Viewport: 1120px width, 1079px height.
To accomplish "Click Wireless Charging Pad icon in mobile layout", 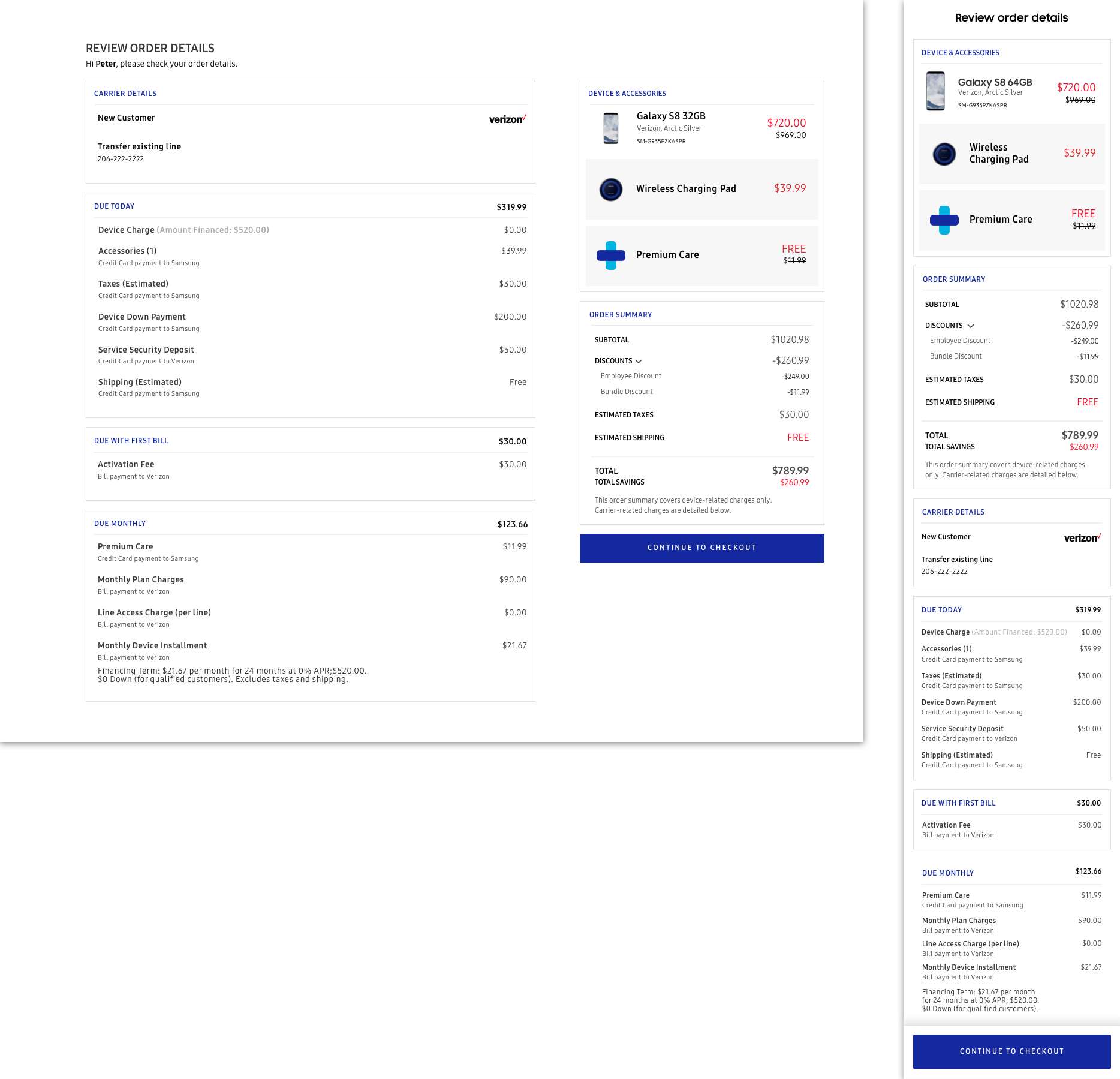I will (x=944, y=154).
